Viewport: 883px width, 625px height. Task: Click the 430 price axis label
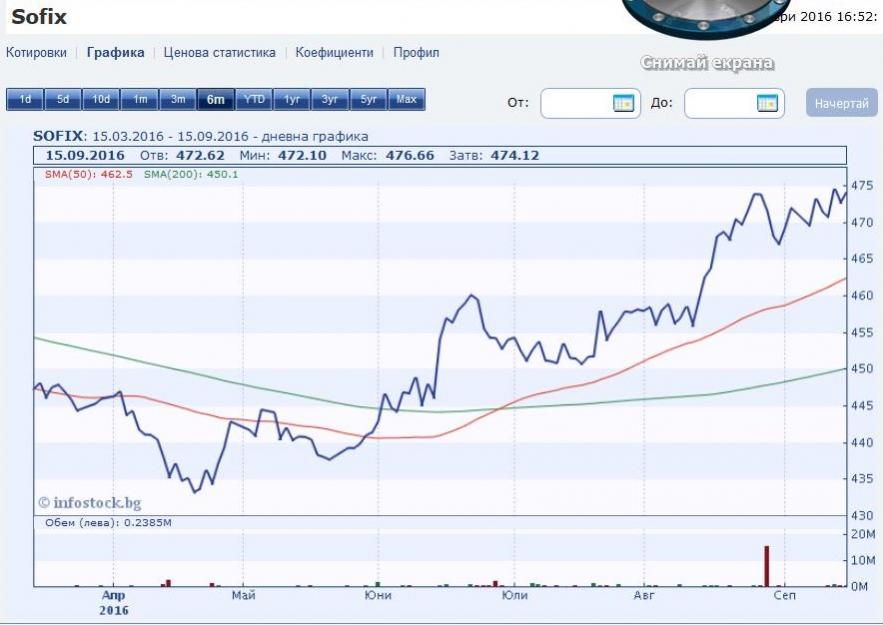[x=862, y=515]
